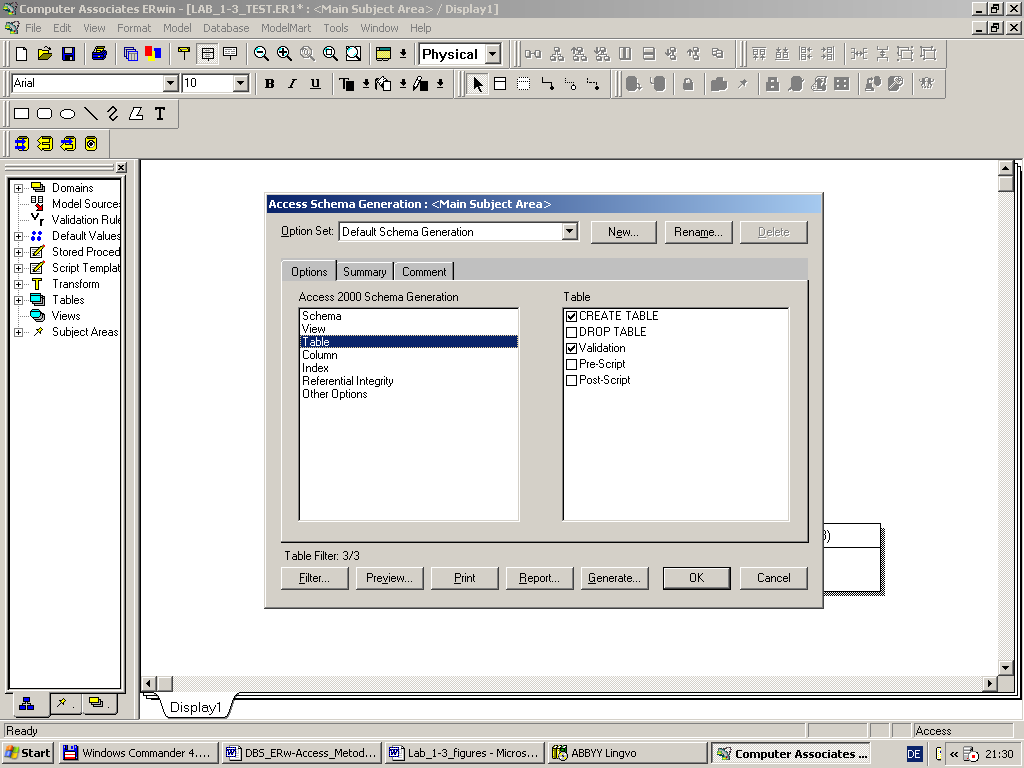The height and width of the screenshot is (768, 1024).
Task: Apply Underline with the U icon
Action: click(315, 84)
